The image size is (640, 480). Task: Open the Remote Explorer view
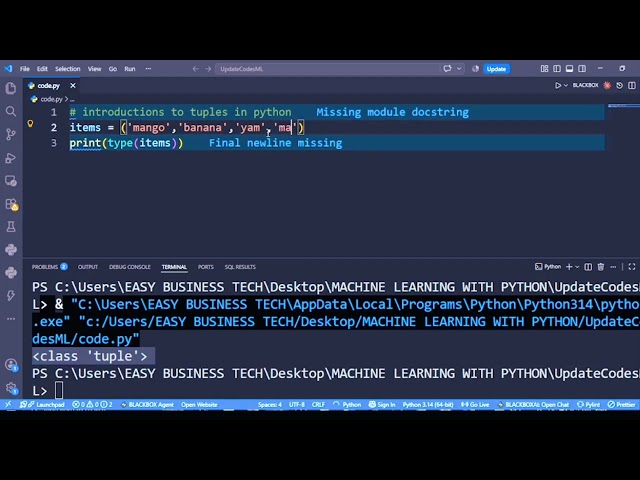[x=11, y=181]
